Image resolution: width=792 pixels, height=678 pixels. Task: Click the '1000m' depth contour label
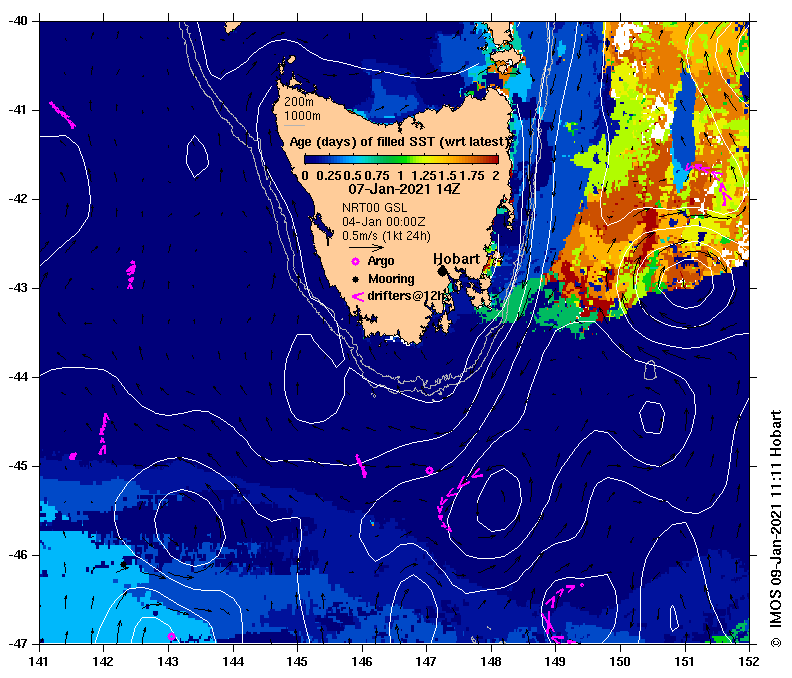coord(302,116)
